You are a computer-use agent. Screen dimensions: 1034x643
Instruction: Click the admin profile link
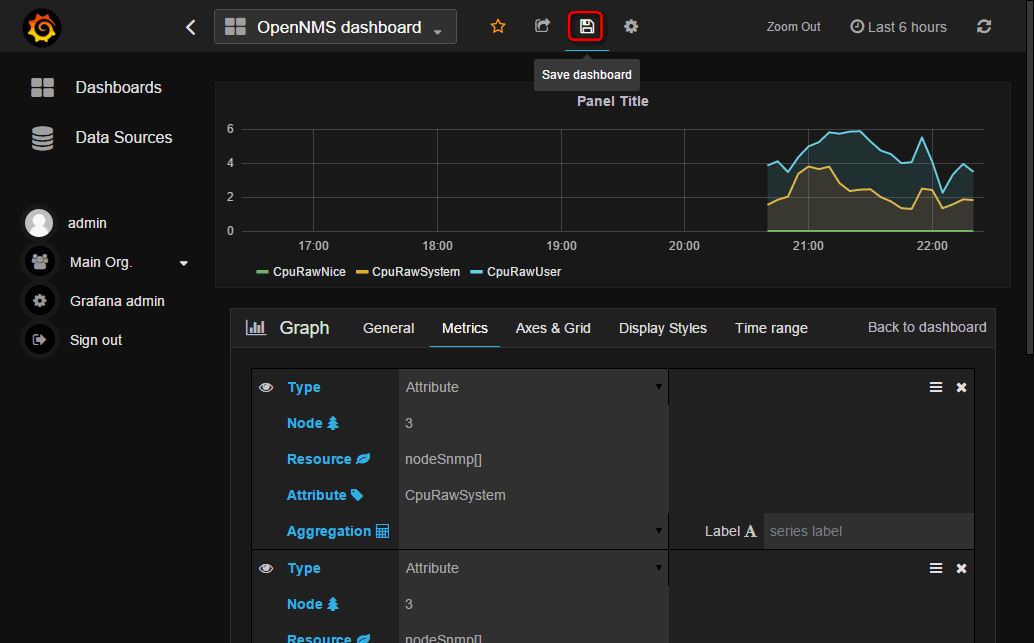pyautogui.click(x=87, y=223)
